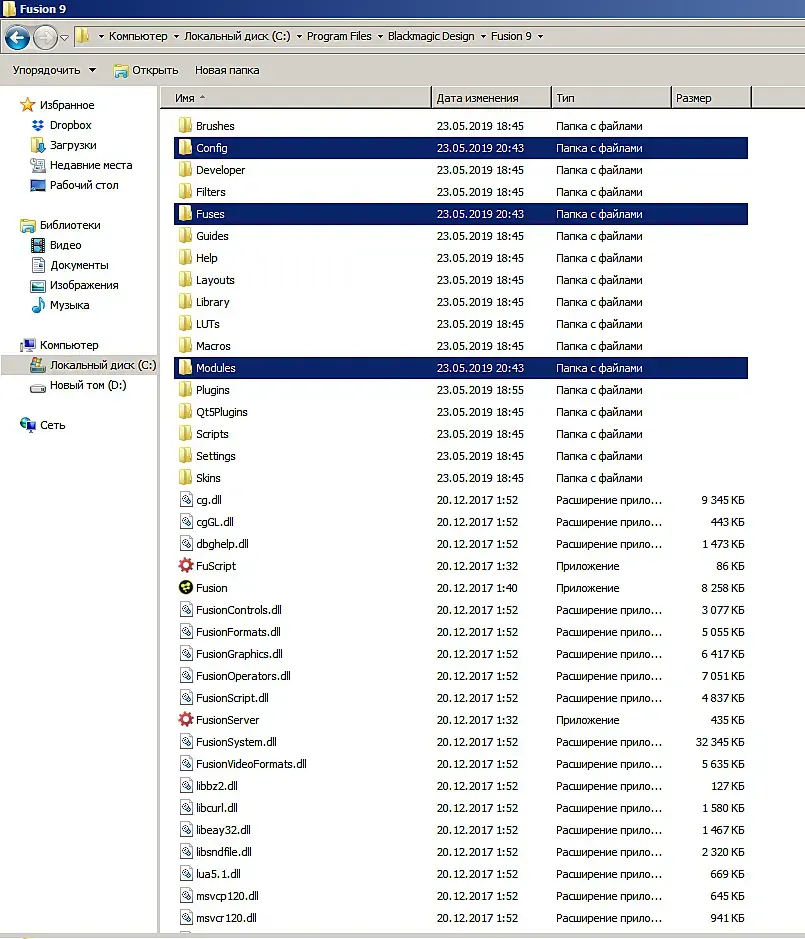Click the Загрузки folder icon in sidebar
The height and width of the screenshot is (939, 805).
tap(38, 145)
